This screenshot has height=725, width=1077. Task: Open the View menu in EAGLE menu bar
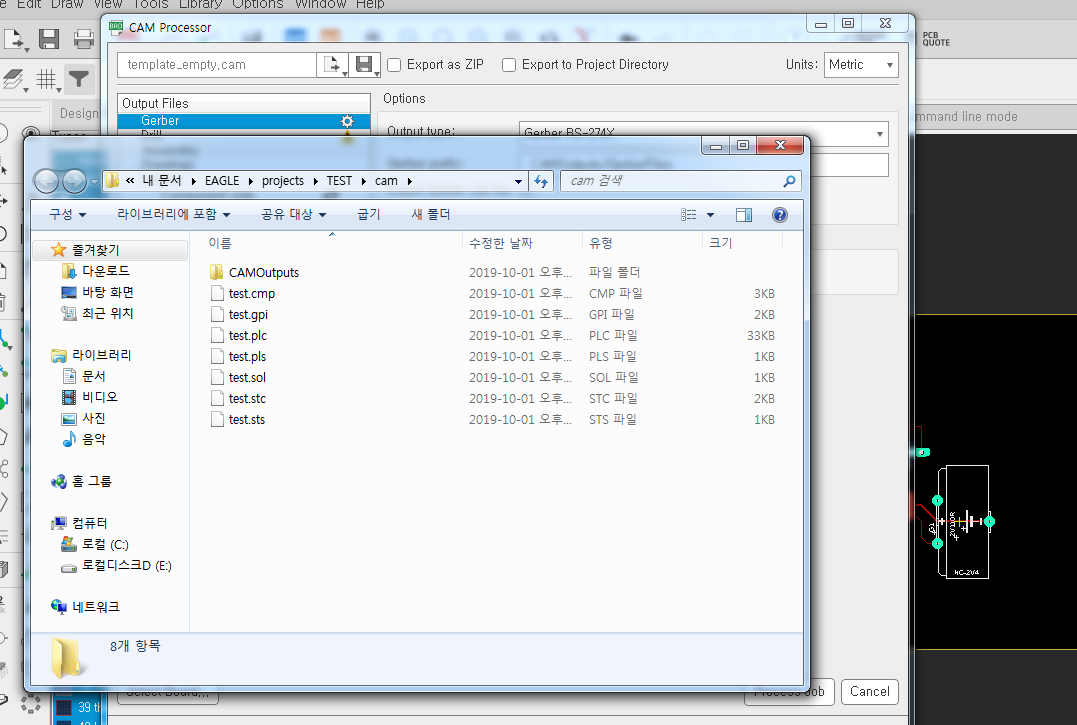pyautogui.click(x=108, y=4)
